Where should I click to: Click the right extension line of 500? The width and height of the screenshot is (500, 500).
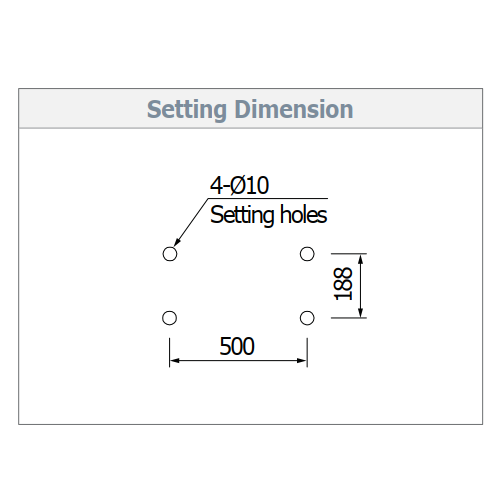(x=307, y=353)
